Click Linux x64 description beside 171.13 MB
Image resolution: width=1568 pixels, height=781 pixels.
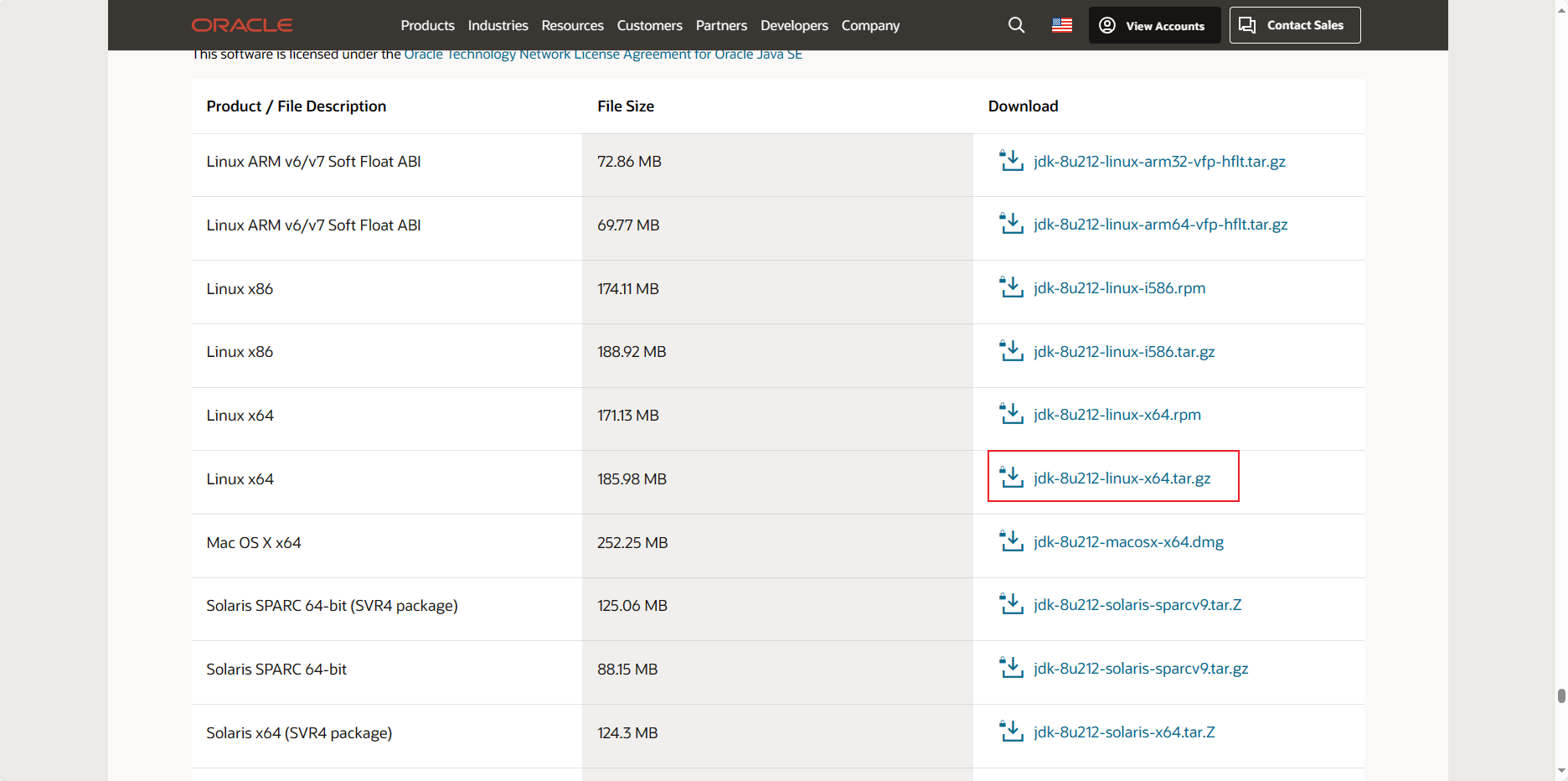(240, 415)
